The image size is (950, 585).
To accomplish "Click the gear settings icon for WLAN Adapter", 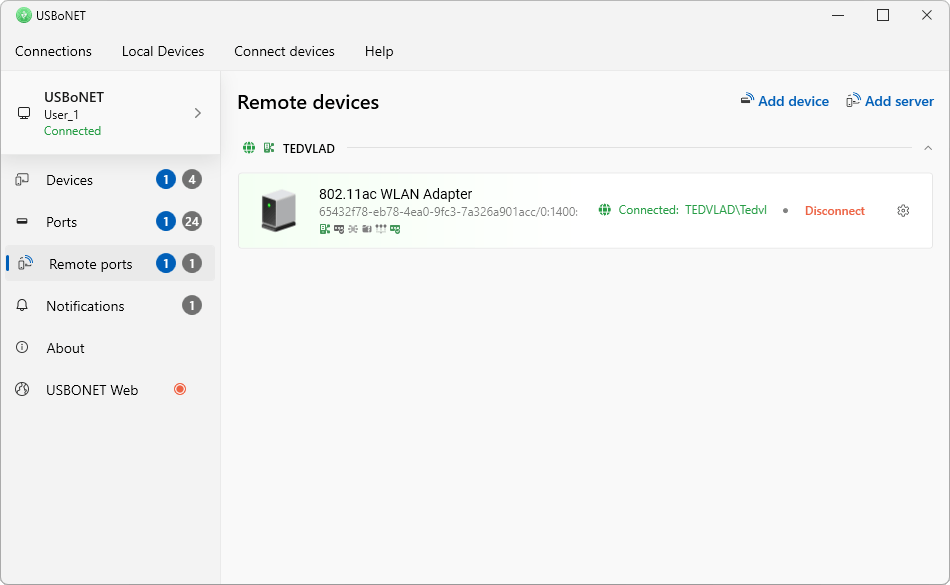I will [903, 211].
